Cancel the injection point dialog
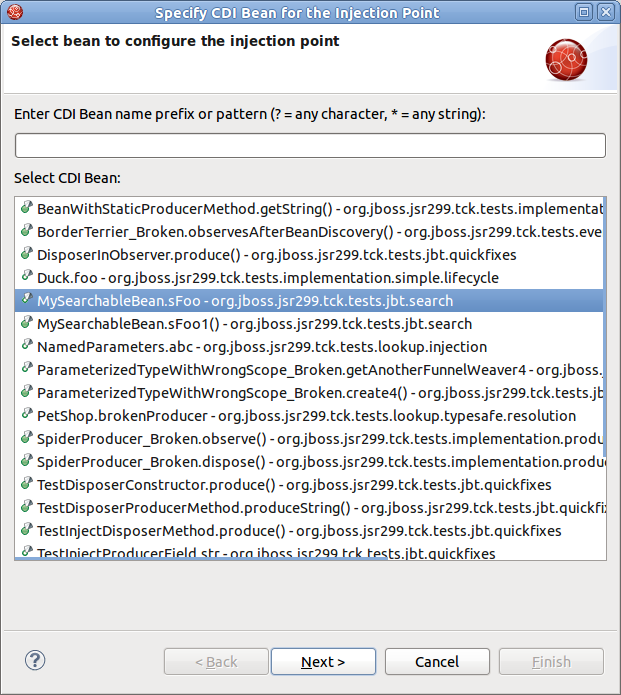The height and width of the screenshot is (695, 621). pos(437,662)
